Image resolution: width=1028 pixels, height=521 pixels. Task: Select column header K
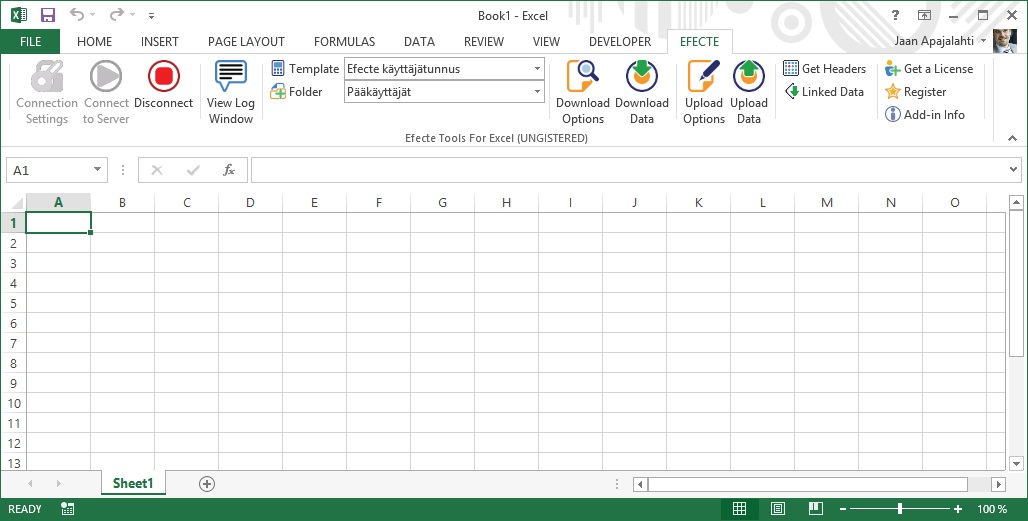click(698, 203)
